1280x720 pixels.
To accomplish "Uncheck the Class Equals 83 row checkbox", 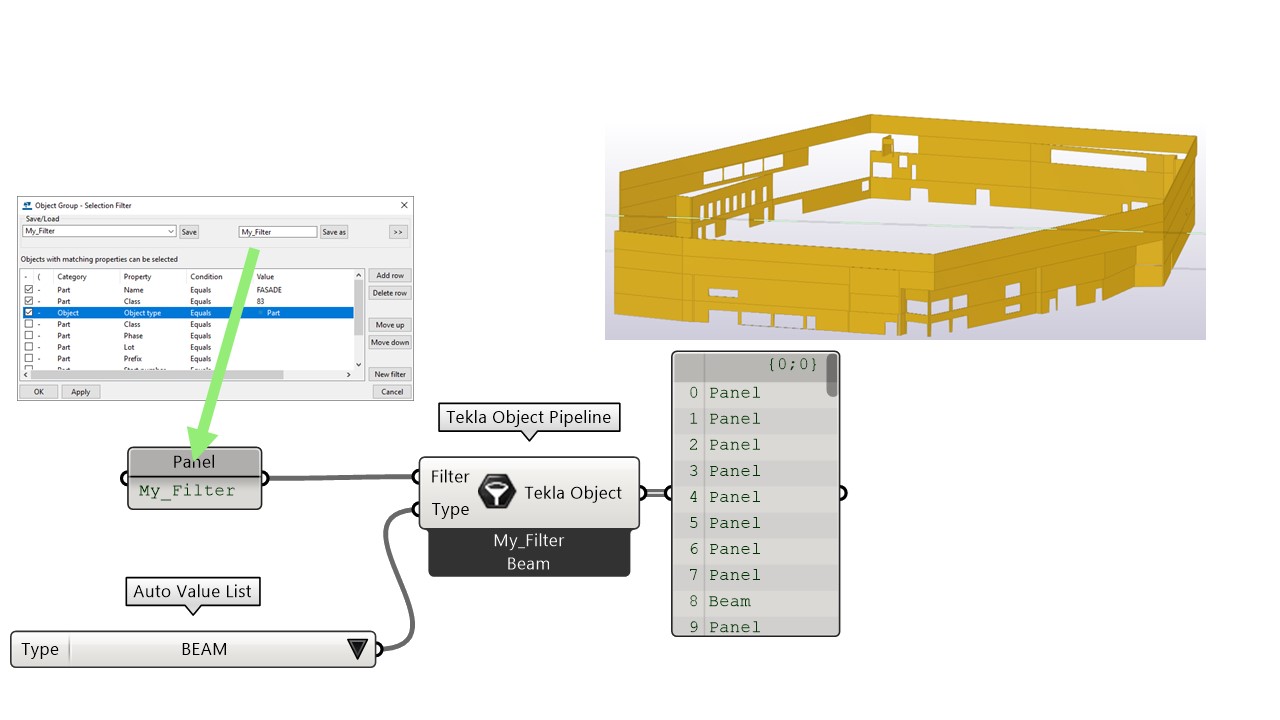I will pos(28,301).
